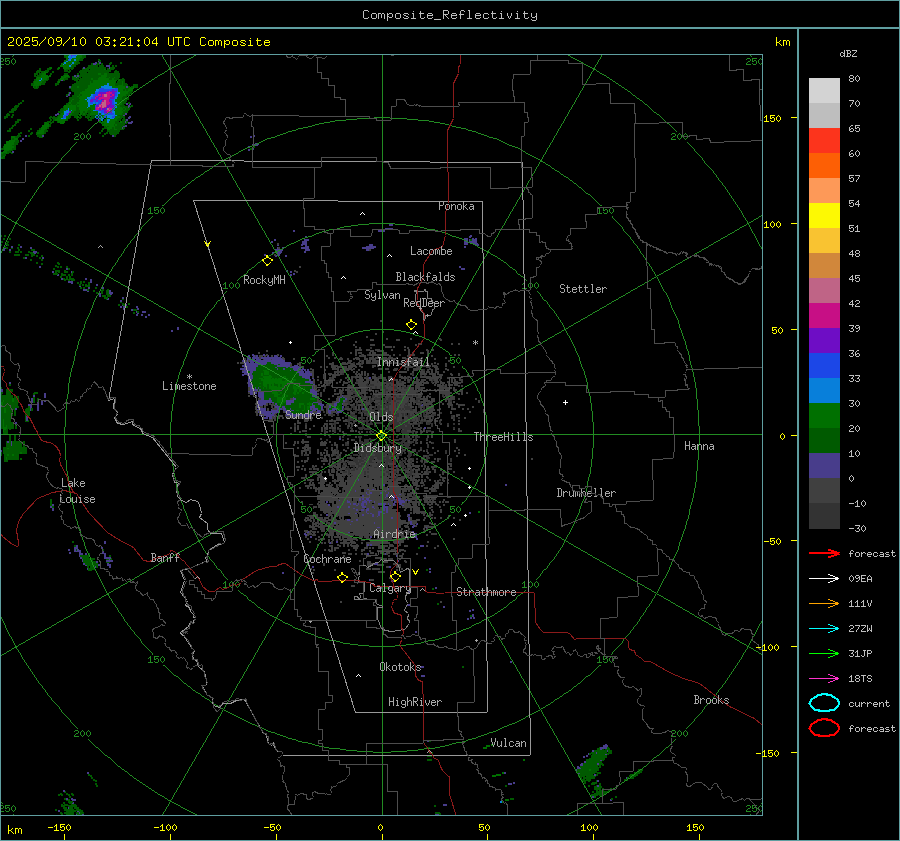Click the ThreeHills label

point(503,437)
